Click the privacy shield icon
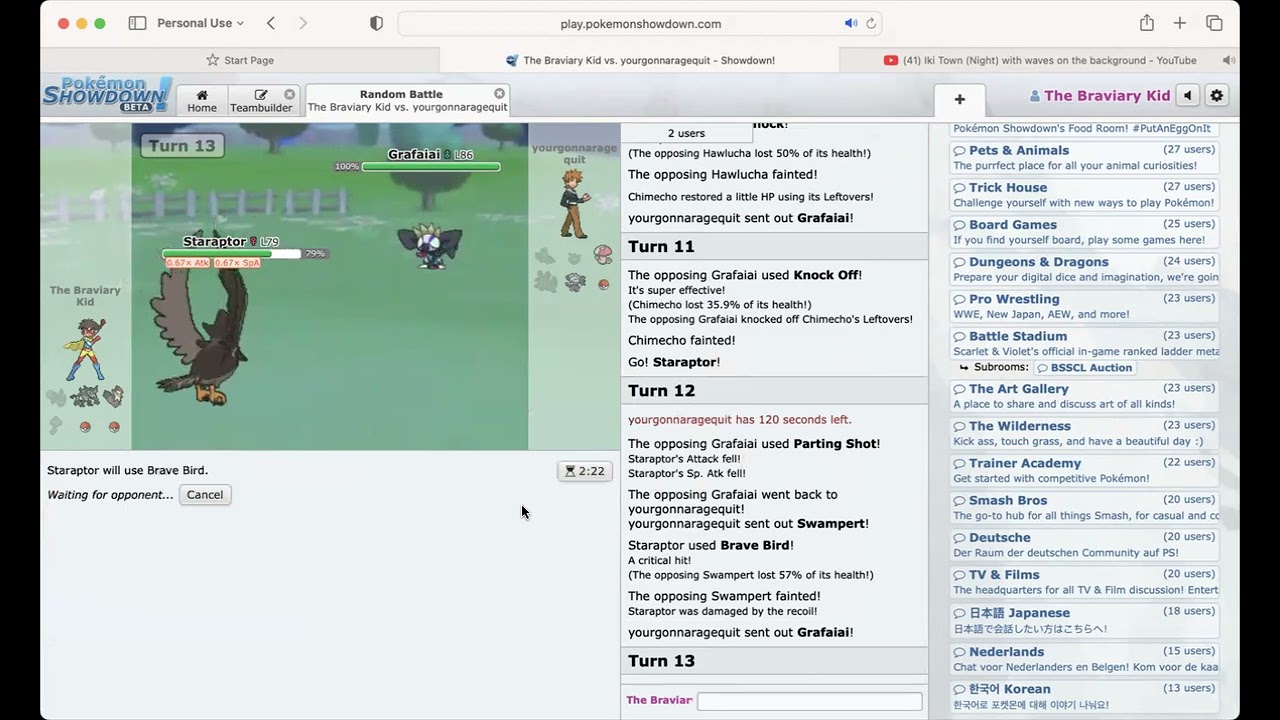This screenshot has height=720, width=1280. (376, 23)
